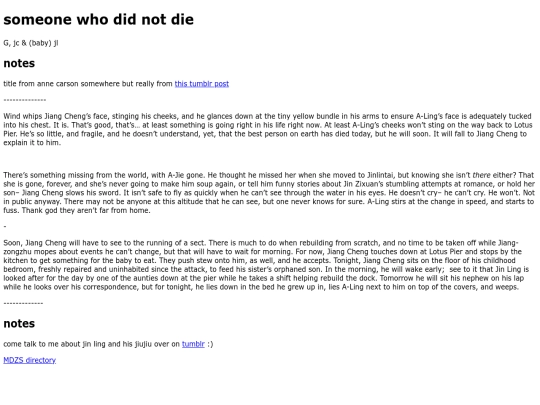Click the "G, jc & (baby) jl" tagline
Viewport: 540px width, 405px height.
31,43
